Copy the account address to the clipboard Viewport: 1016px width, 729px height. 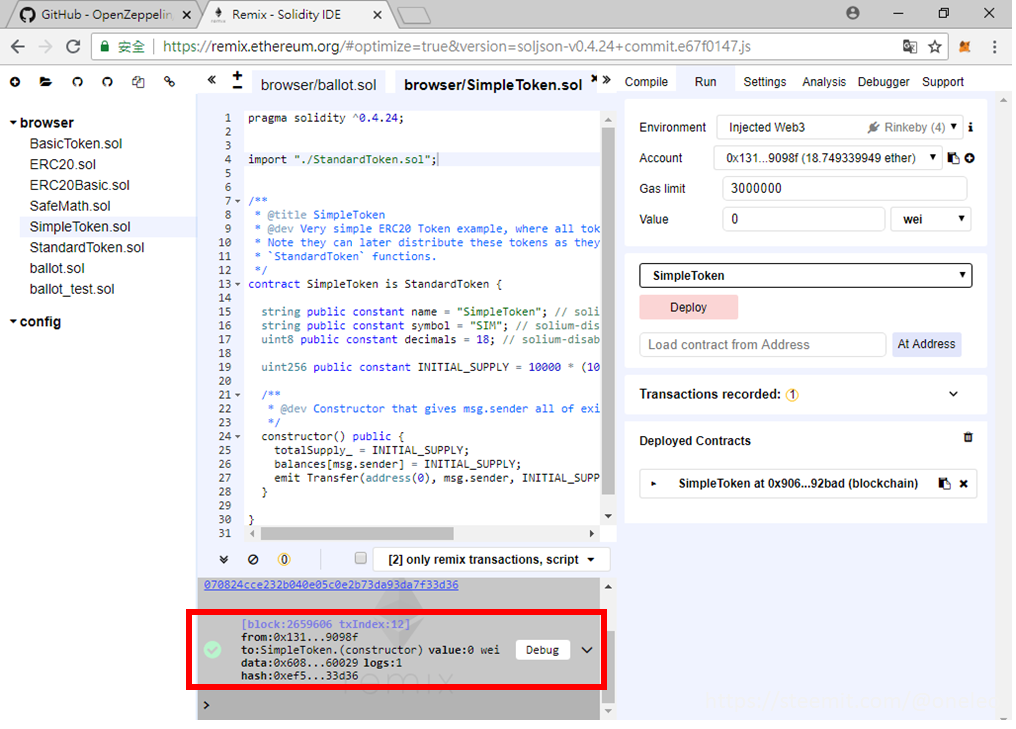point(953,158)
